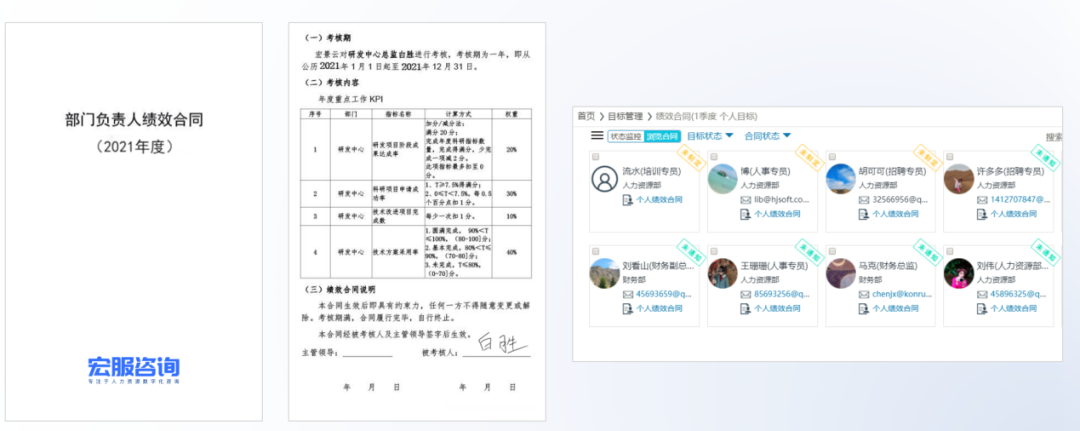The height and width of the screenshot is (431, 1080).
Task: Click email 85693256@q... on 王珊珊 card
Action: [782, 294]
